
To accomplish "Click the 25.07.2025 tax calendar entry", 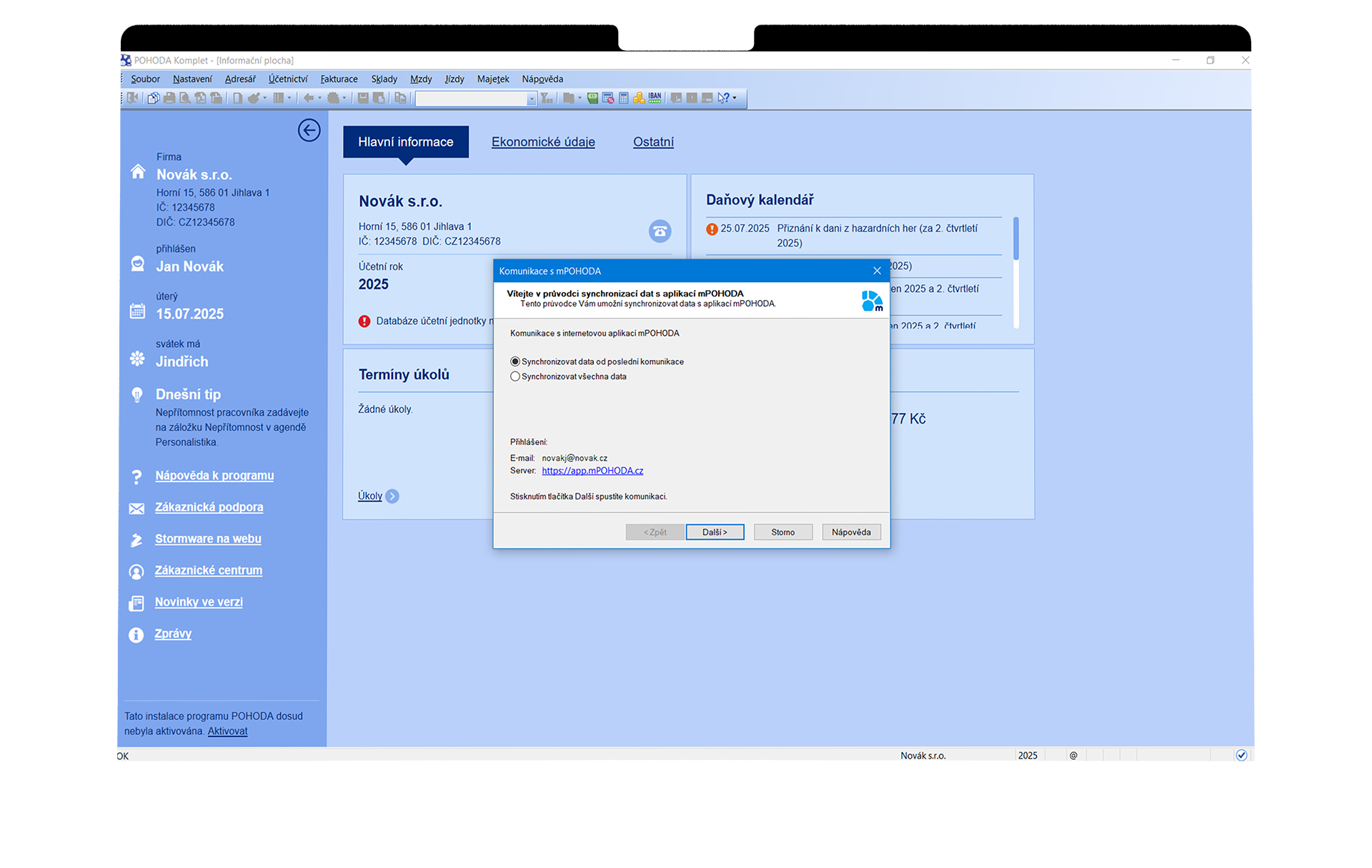I will [854, 236].
